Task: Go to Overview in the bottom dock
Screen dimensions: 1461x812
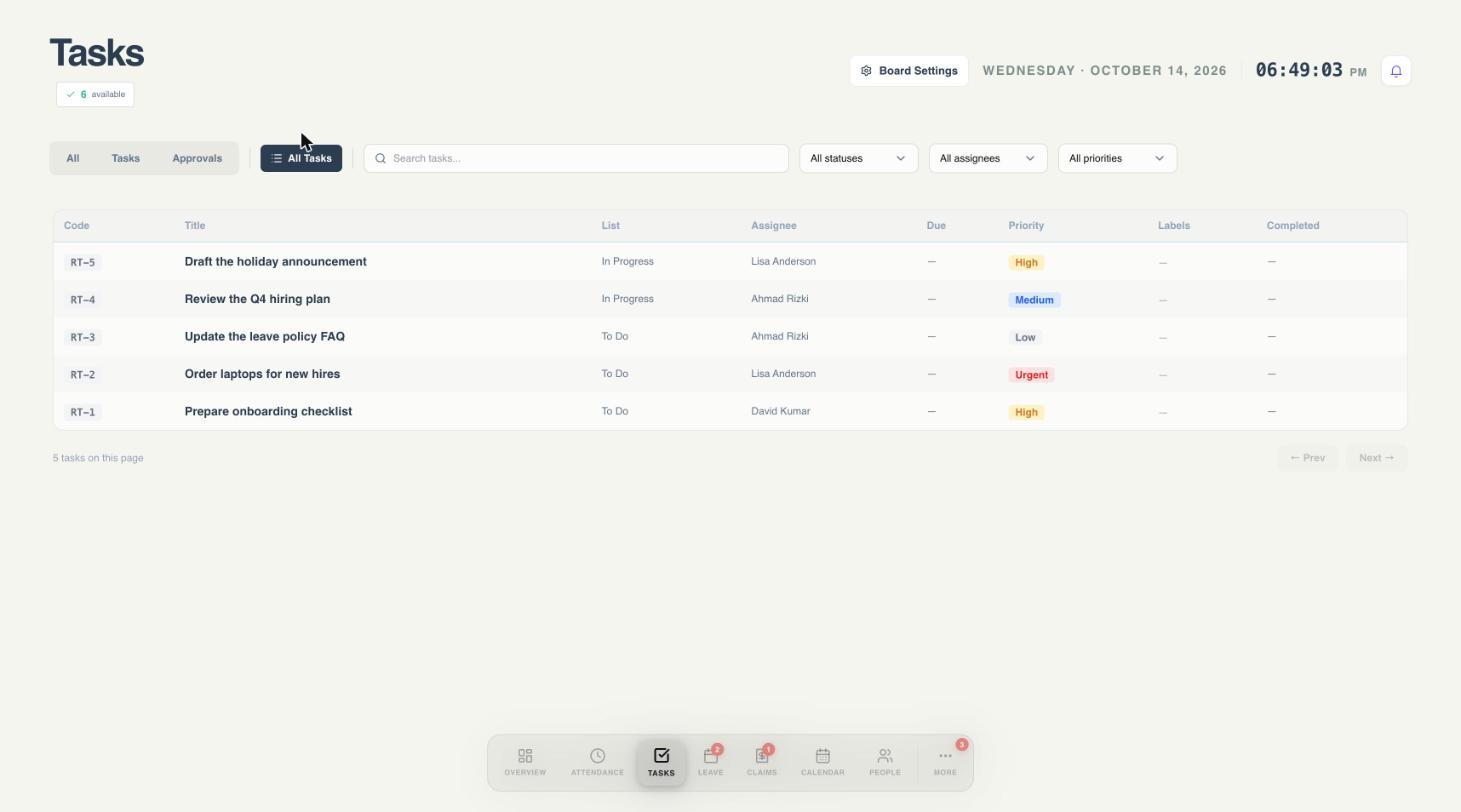Action: pyautogui.click(x=525, y=762)
